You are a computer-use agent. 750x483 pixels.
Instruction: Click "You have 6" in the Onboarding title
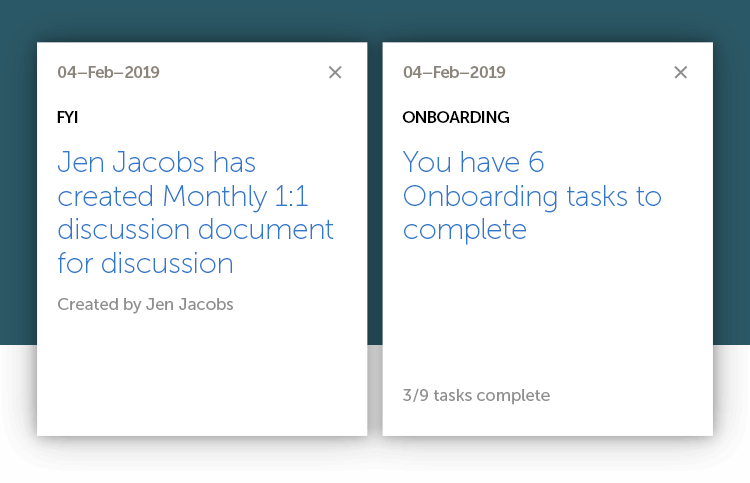[x=473, y=162]
